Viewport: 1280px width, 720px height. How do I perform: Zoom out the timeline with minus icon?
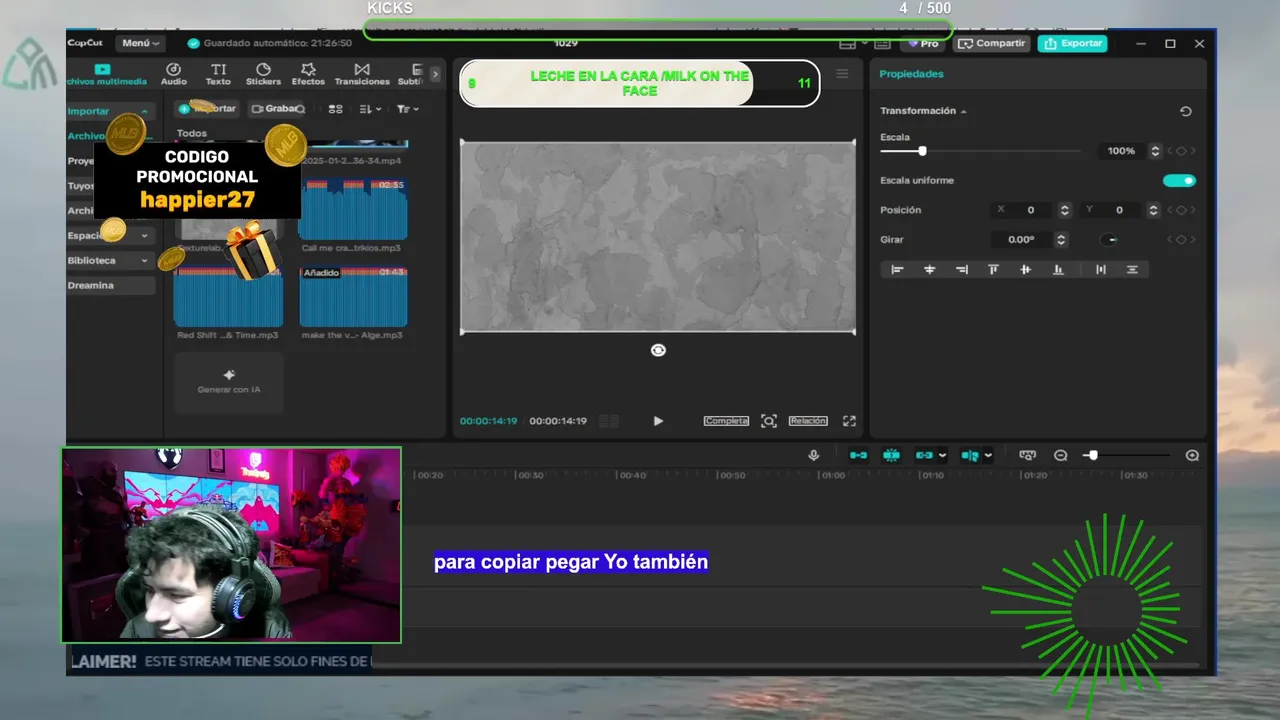(1061, 455)
